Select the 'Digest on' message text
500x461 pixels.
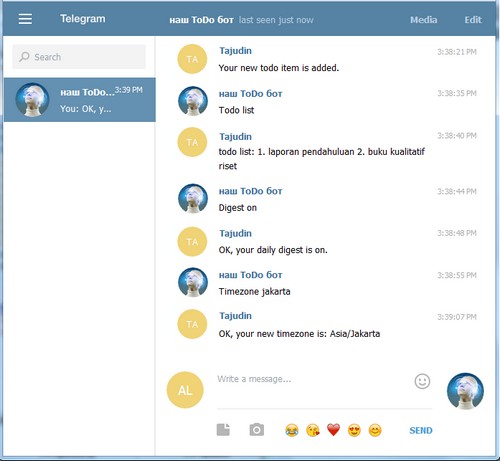[238, 208]
